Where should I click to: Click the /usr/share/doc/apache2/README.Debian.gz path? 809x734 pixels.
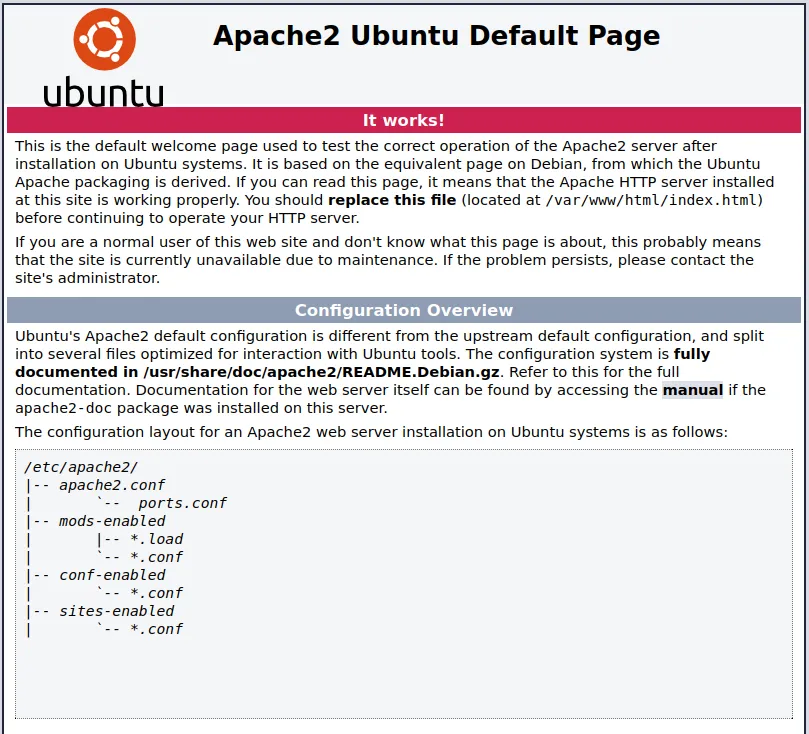321,372
